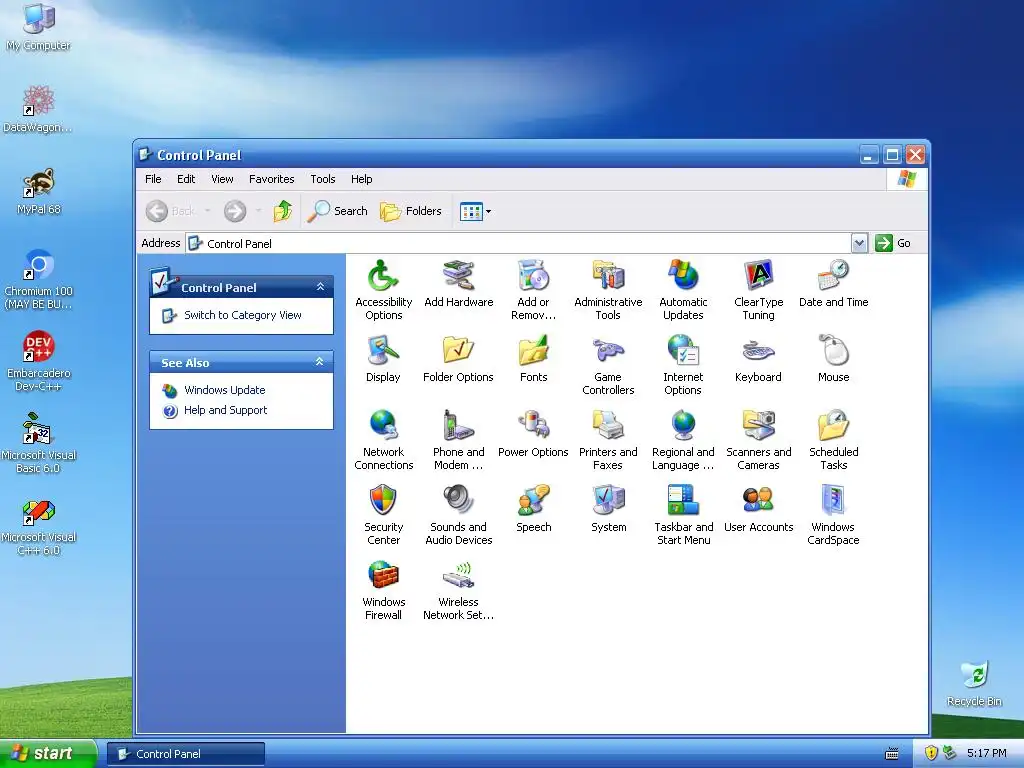1024x768 pixels.
Task: Toggle the Folders pane button
Action: [411, 211]
